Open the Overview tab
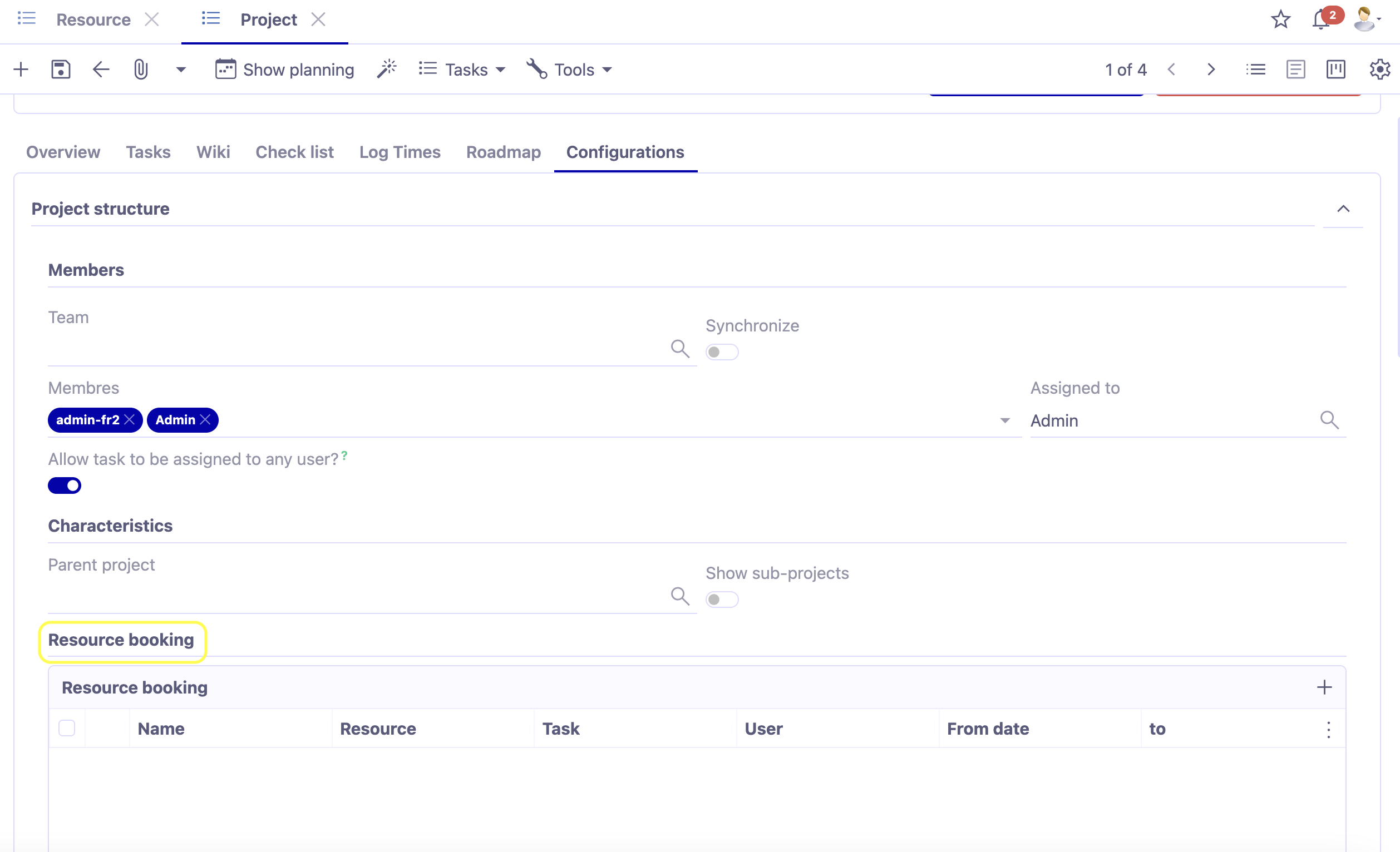This screenshot has width=1400, height=852. (62, 152)
